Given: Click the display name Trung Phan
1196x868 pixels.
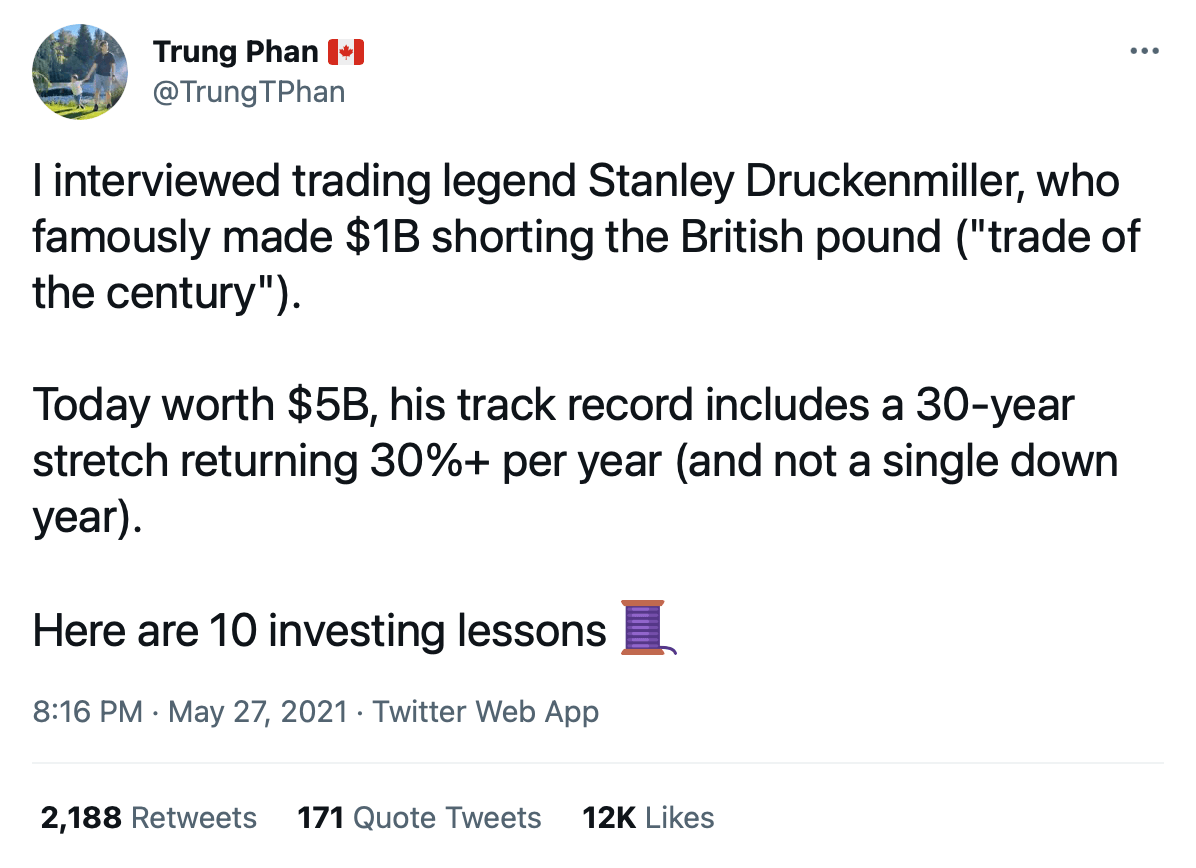Looking at the screenshot, I should [236, 52].
